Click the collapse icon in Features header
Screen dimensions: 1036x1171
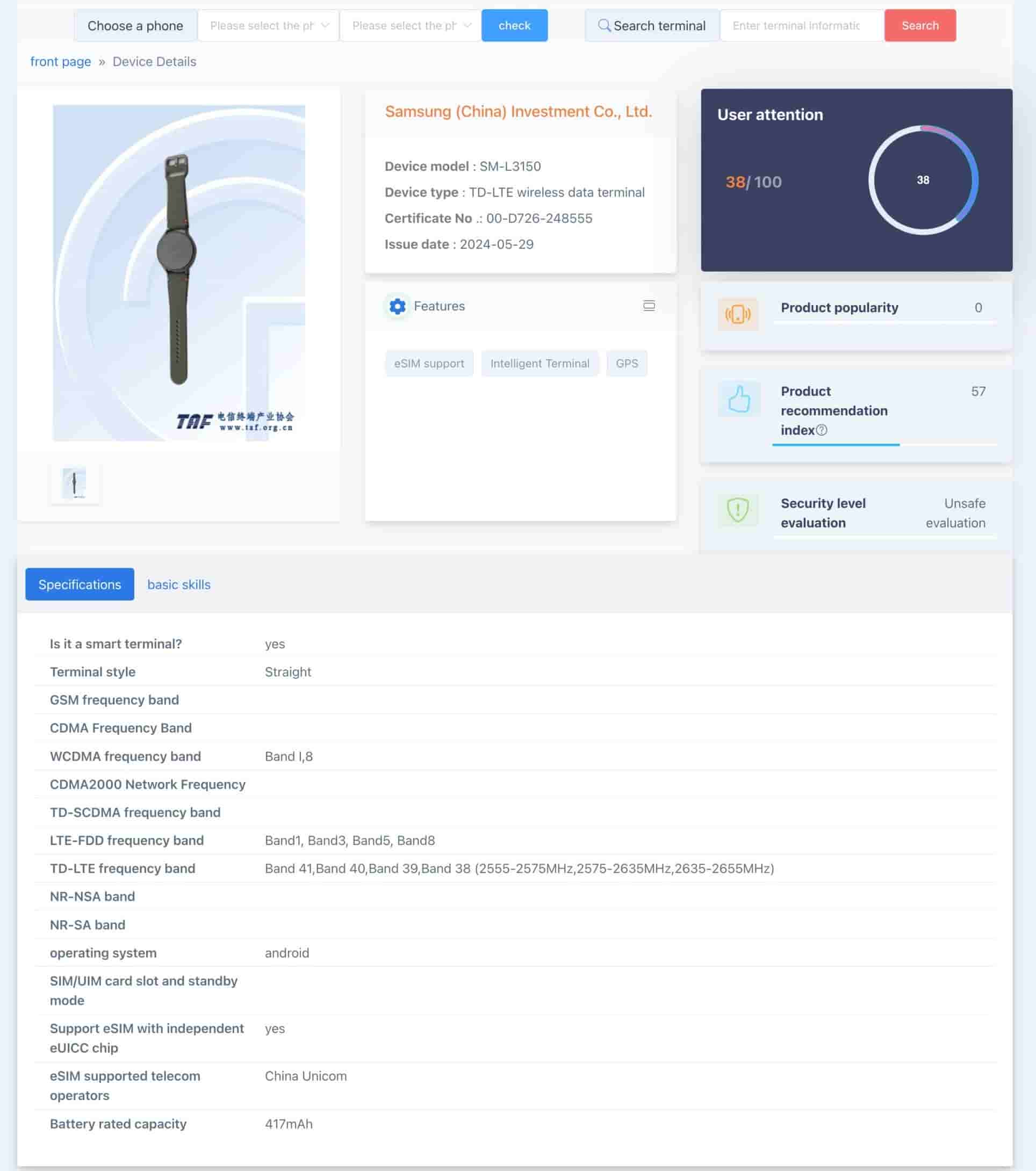(x=649, y=306)
